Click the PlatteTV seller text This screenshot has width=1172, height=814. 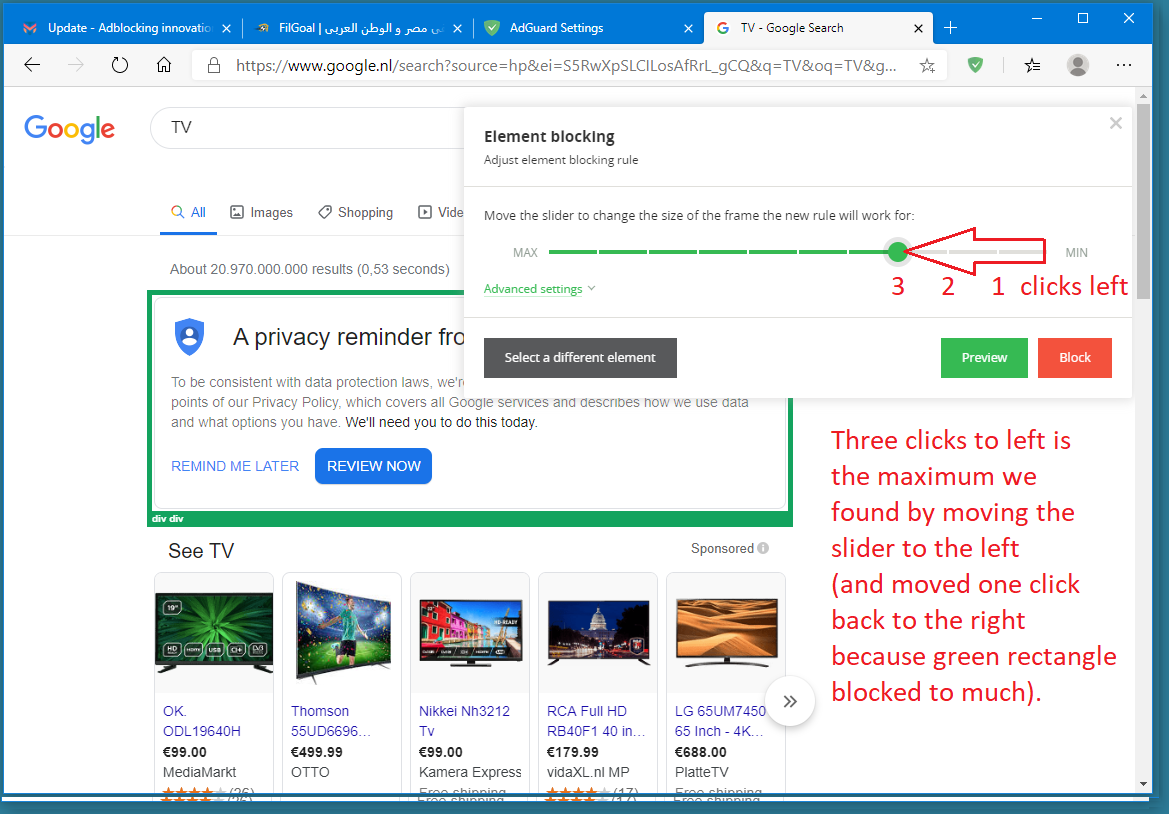tap(700, 772)
